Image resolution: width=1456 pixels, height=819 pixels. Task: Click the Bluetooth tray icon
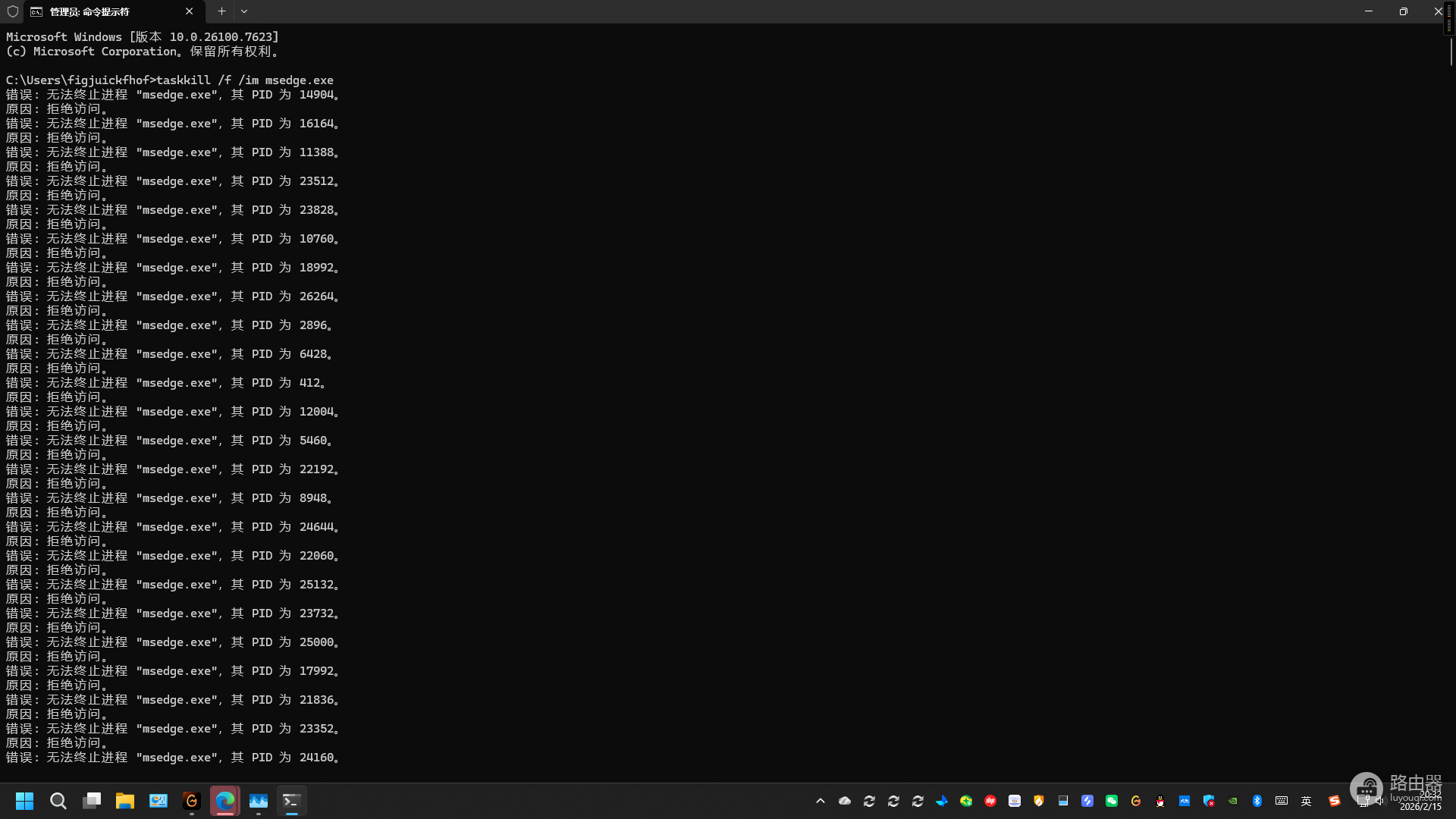1257,801
